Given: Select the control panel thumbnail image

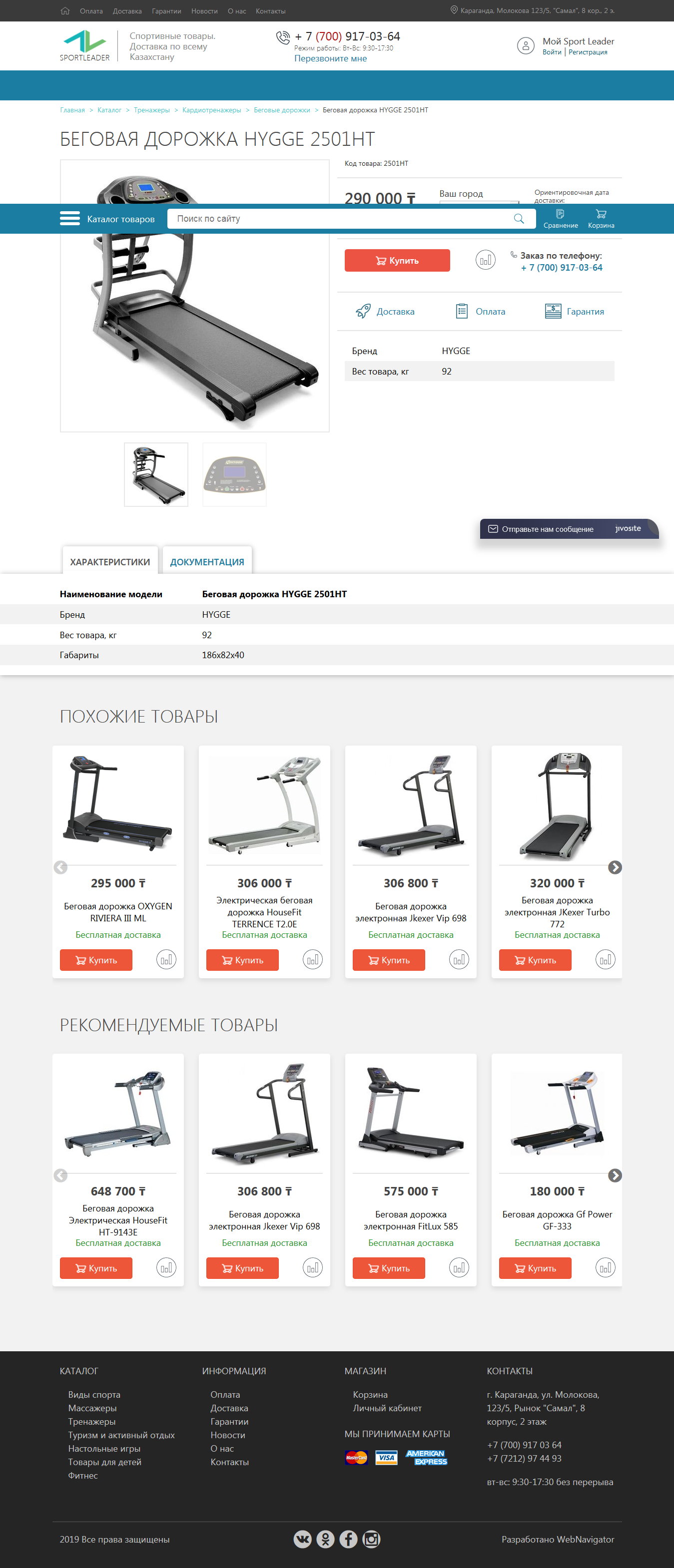Looking at the screenshot, I should click(234, 474).
